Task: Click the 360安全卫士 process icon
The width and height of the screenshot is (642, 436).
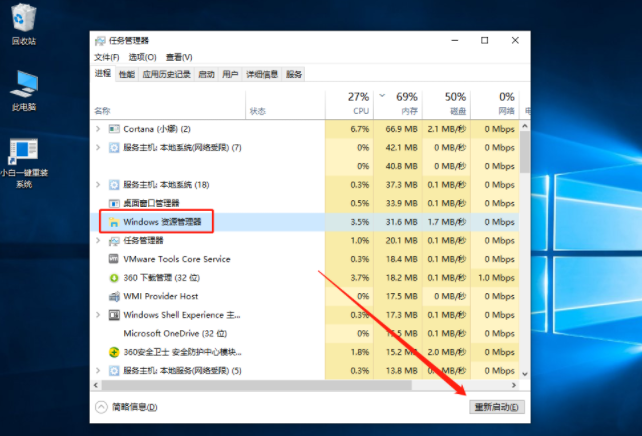Action: click(x=114, y=352)
